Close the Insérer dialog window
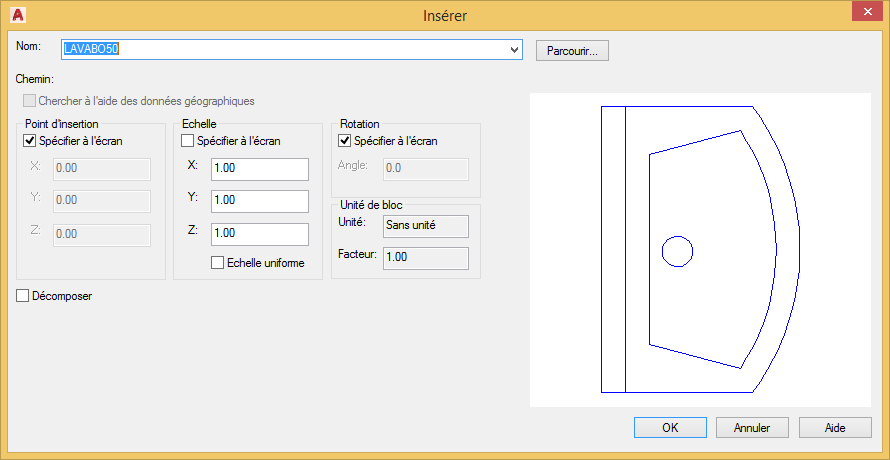This screenshot has height=460, width=890. tap(861, 13)
